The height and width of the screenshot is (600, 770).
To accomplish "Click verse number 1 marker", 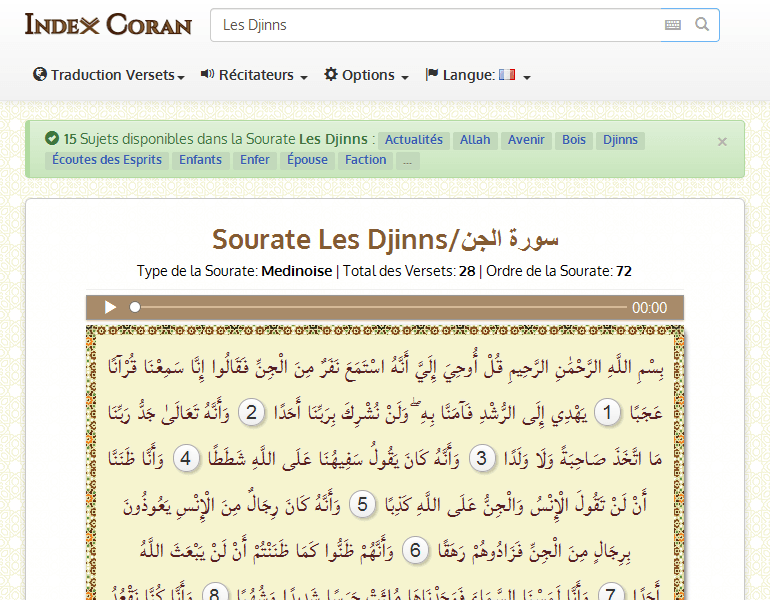I will coord(608,412).
